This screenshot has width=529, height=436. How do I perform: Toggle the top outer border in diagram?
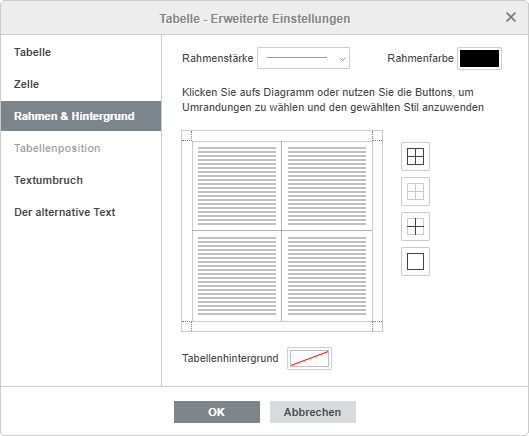282,141
